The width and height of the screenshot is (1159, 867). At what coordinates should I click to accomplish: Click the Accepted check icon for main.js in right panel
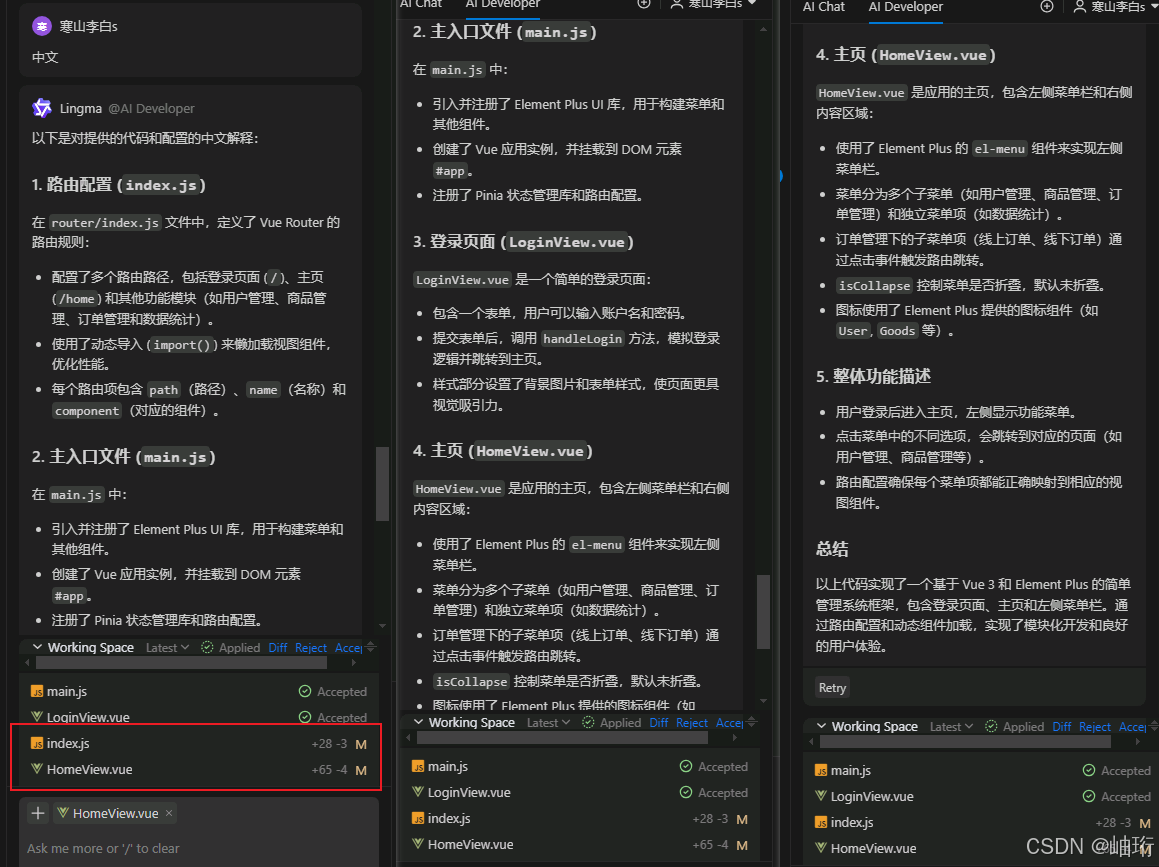1089,770
